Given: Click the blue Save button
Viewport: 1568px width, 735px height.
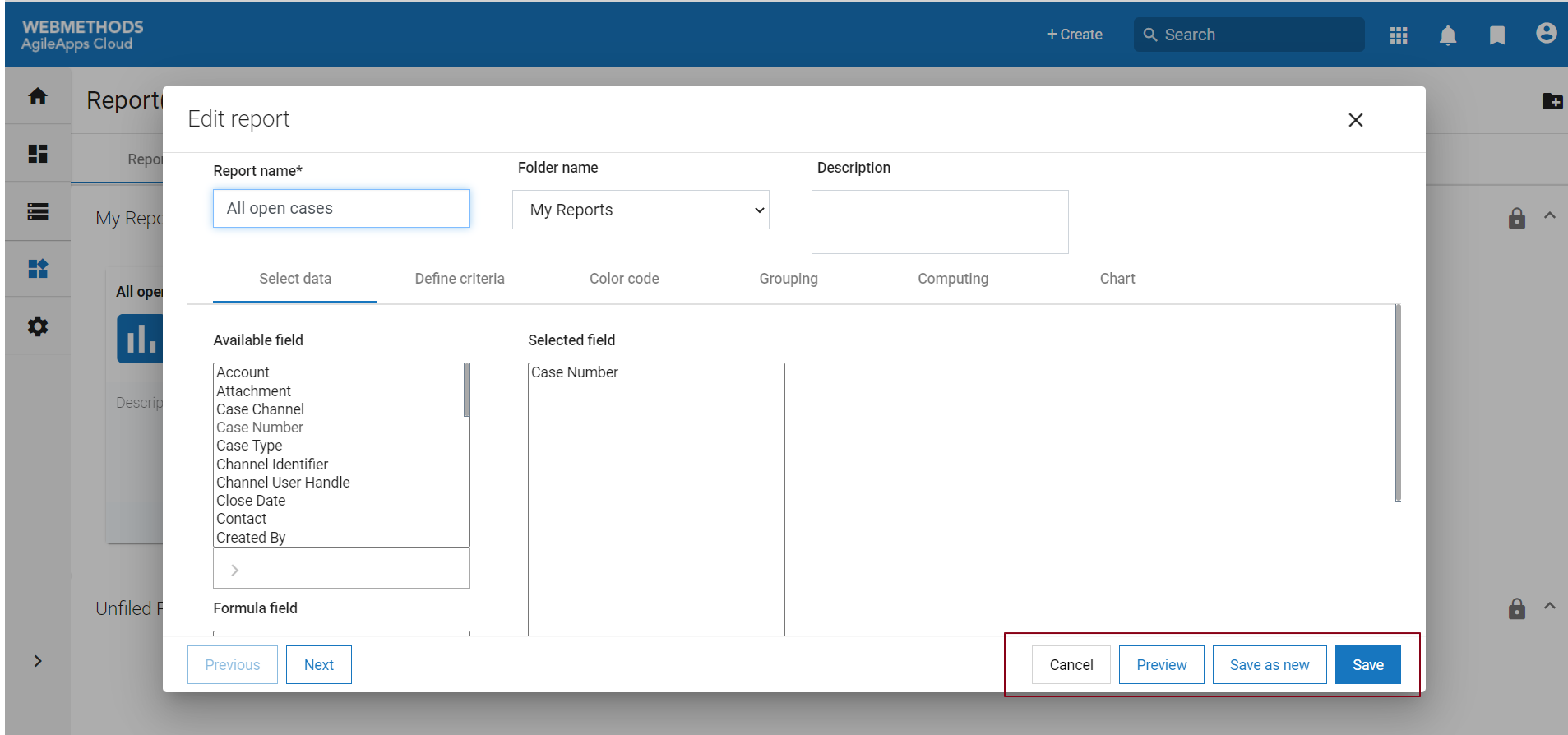Looking at the screenshot, I should point(1368,665).
